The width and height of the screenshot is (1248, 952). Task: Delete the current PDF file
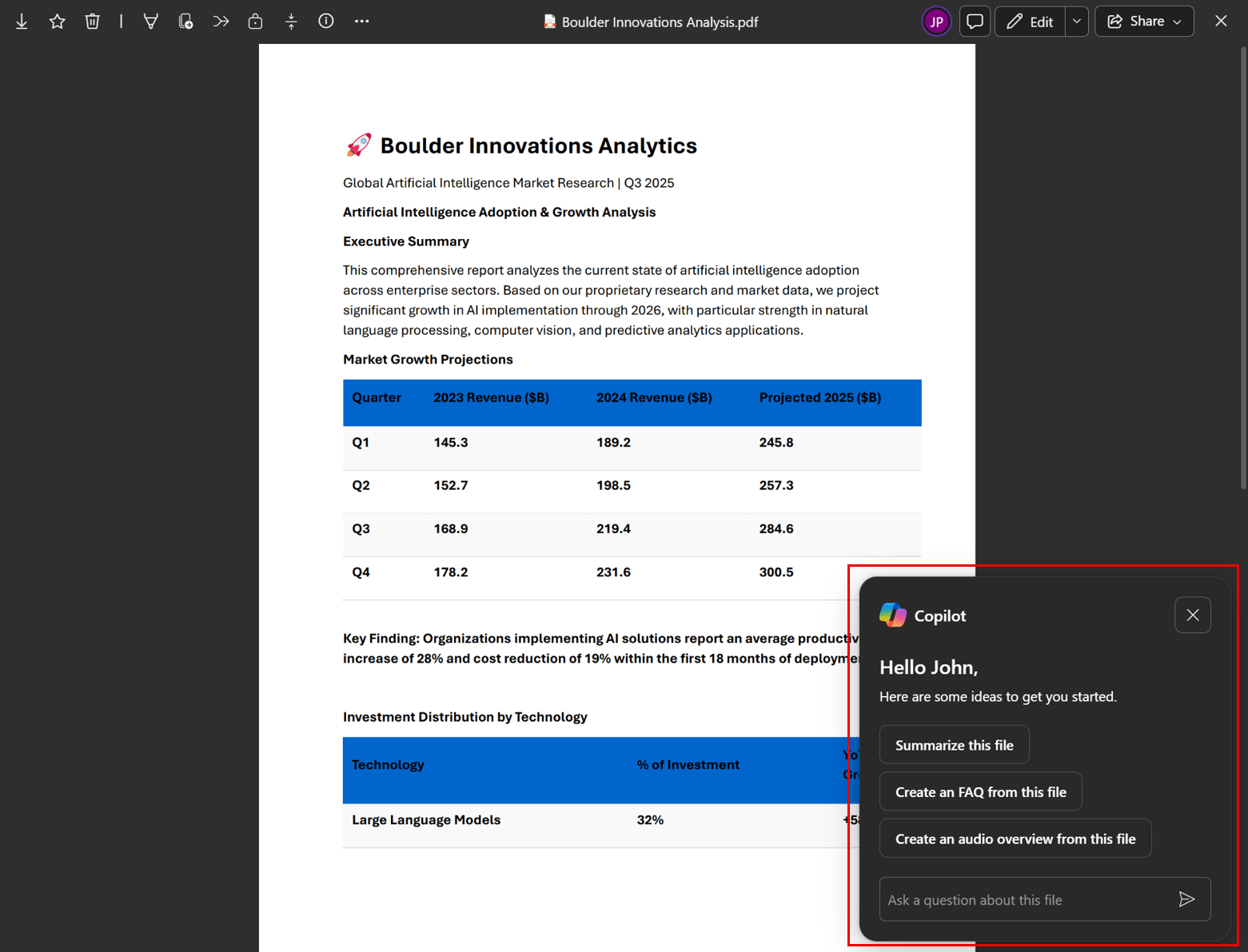(92, 21)
